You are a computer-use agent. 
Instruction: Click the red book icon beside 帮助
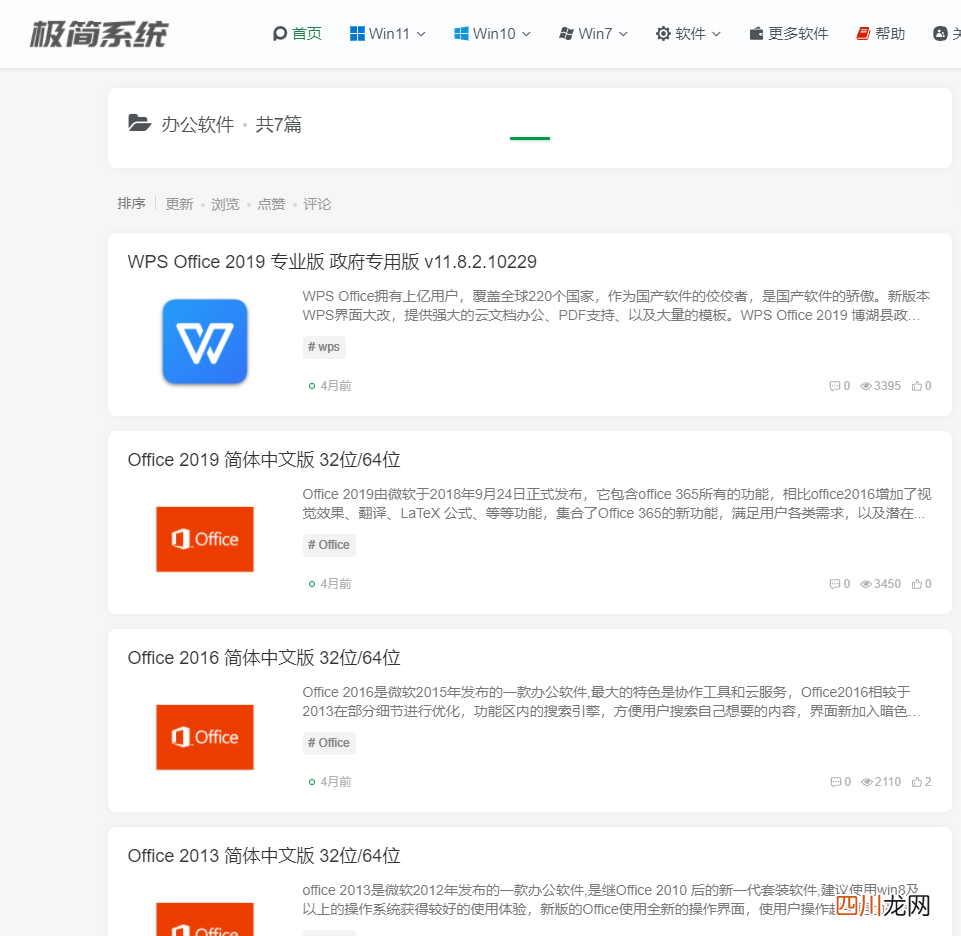863,34
